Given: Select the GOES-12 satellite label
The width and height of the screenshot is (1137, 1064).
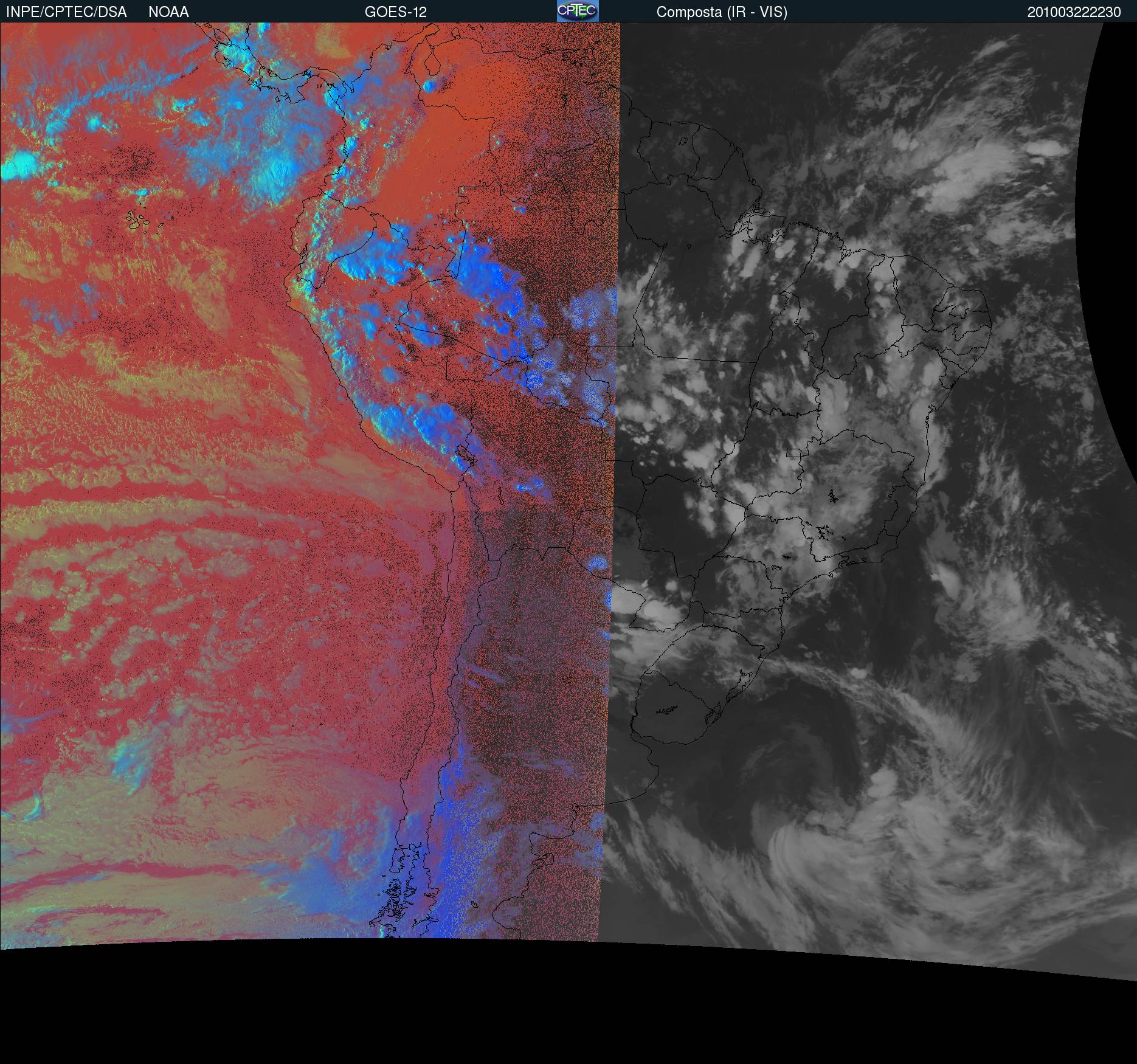Looking at the screenshot, I should pos(395,12).
